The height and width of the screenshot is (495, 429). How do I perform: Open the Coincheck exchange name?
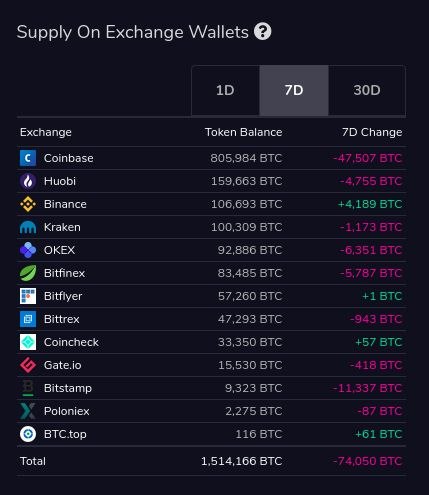71,342
